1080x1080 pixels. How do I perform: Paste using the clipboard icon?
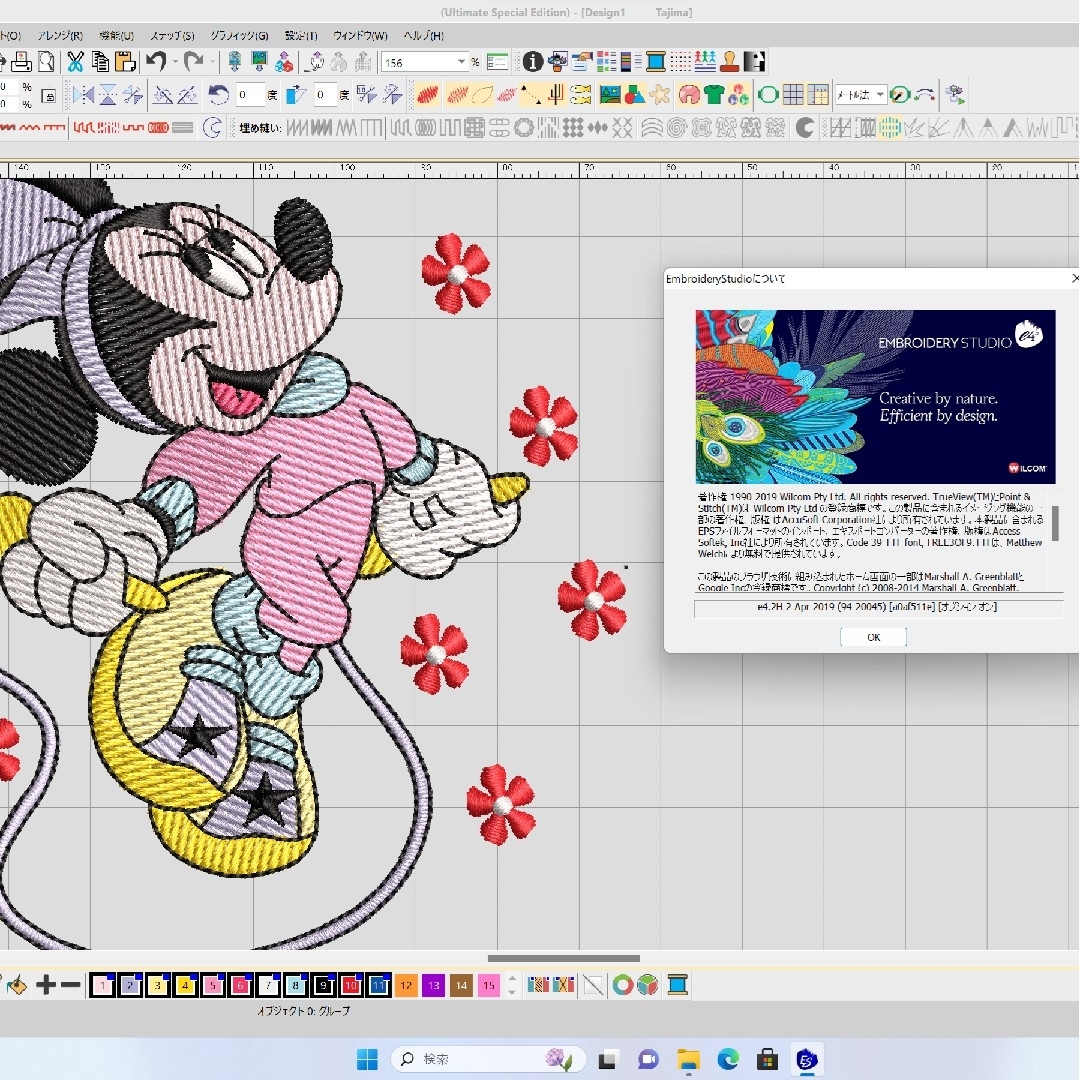[x=125, y=62]
